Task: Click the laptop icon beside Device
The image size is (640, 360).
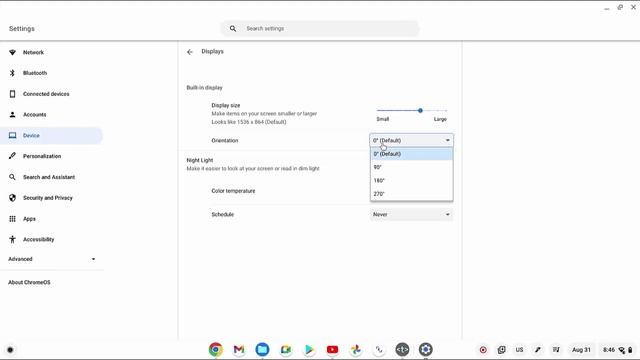Action: [12, 136]
